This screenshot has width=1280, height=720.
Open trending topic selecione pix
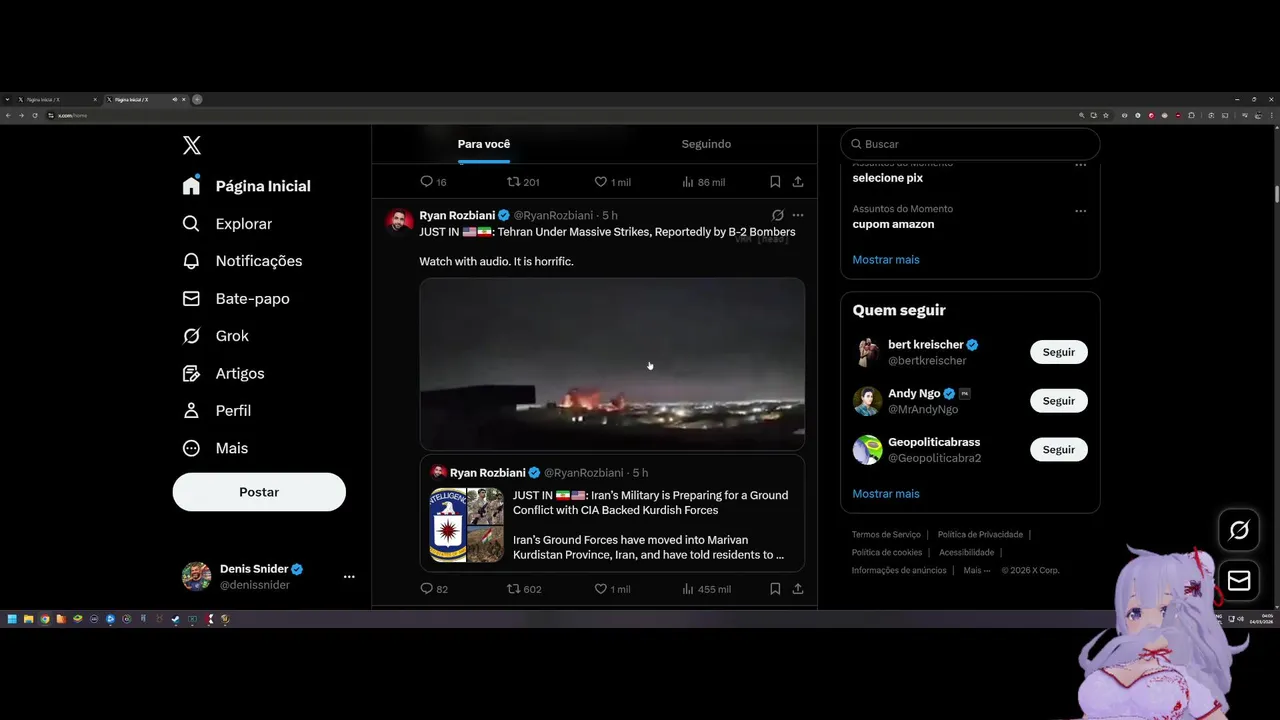pyautogui.click(x=887, y=178)
